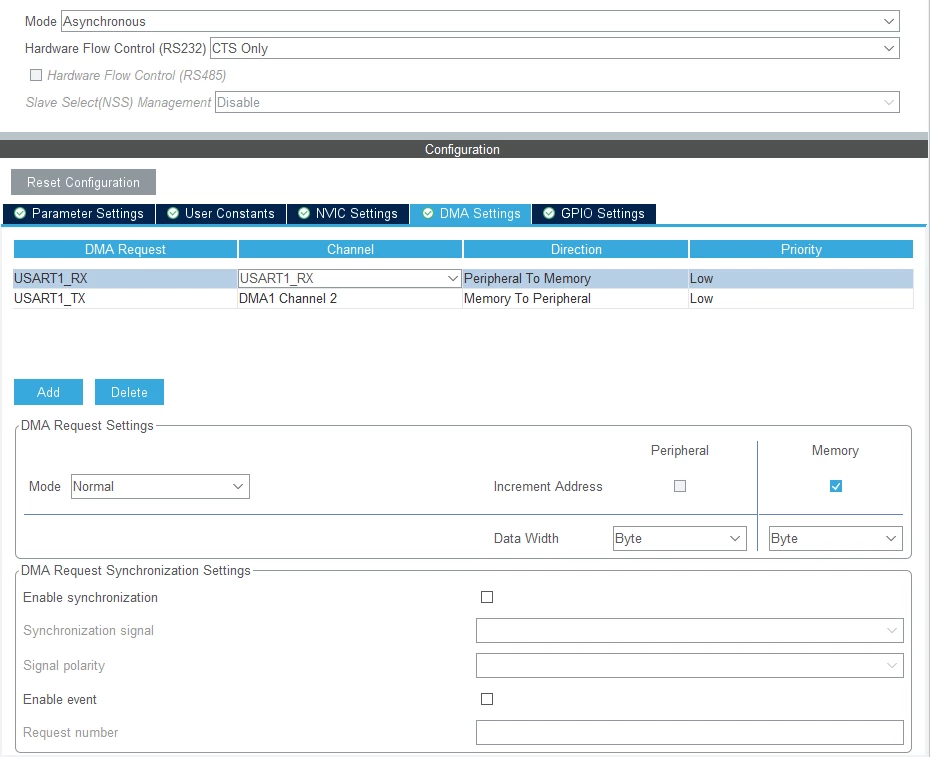This screenshot has height=757, width=930.
Task: Click the Add button
Action: point(49,392)
